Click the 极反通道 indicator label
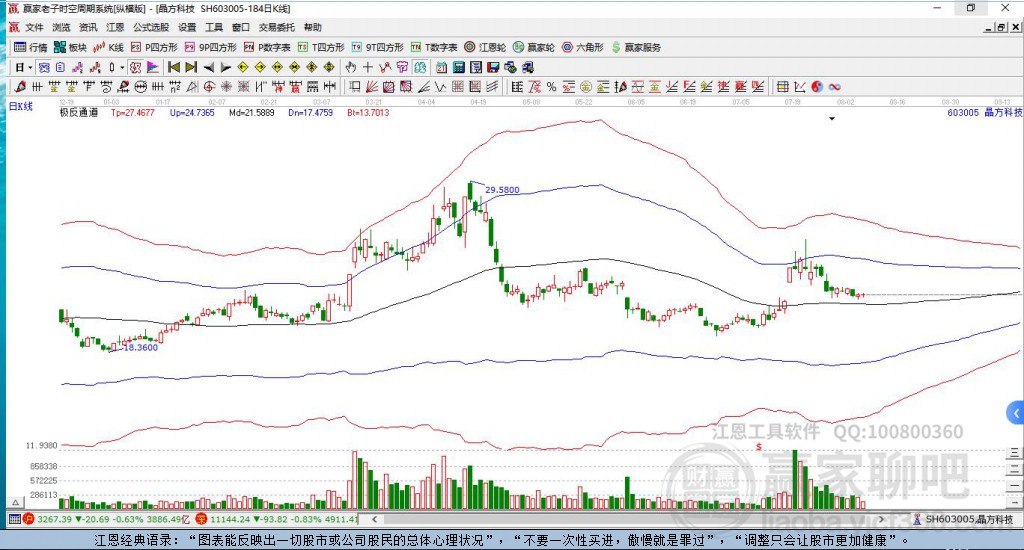The height and width of the screenshot is (550, 1024). [x=79, y=112]
